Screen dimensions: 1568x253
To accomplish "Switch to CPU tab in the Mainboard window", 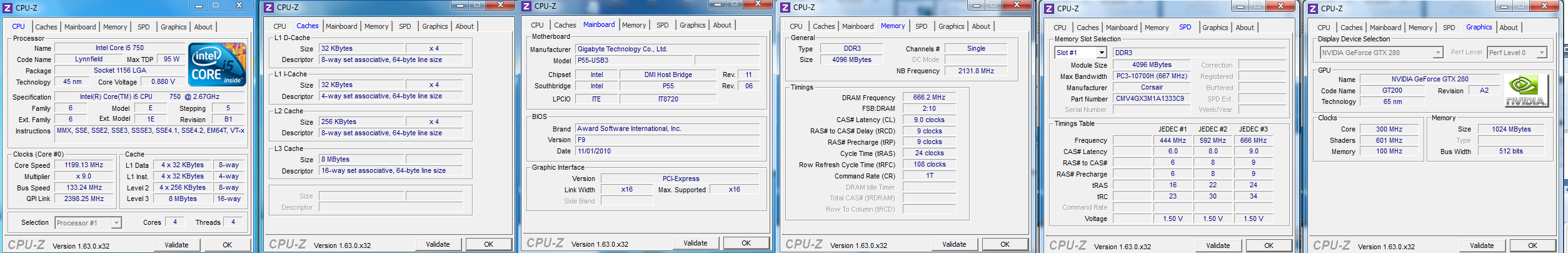I will point(538,25).
